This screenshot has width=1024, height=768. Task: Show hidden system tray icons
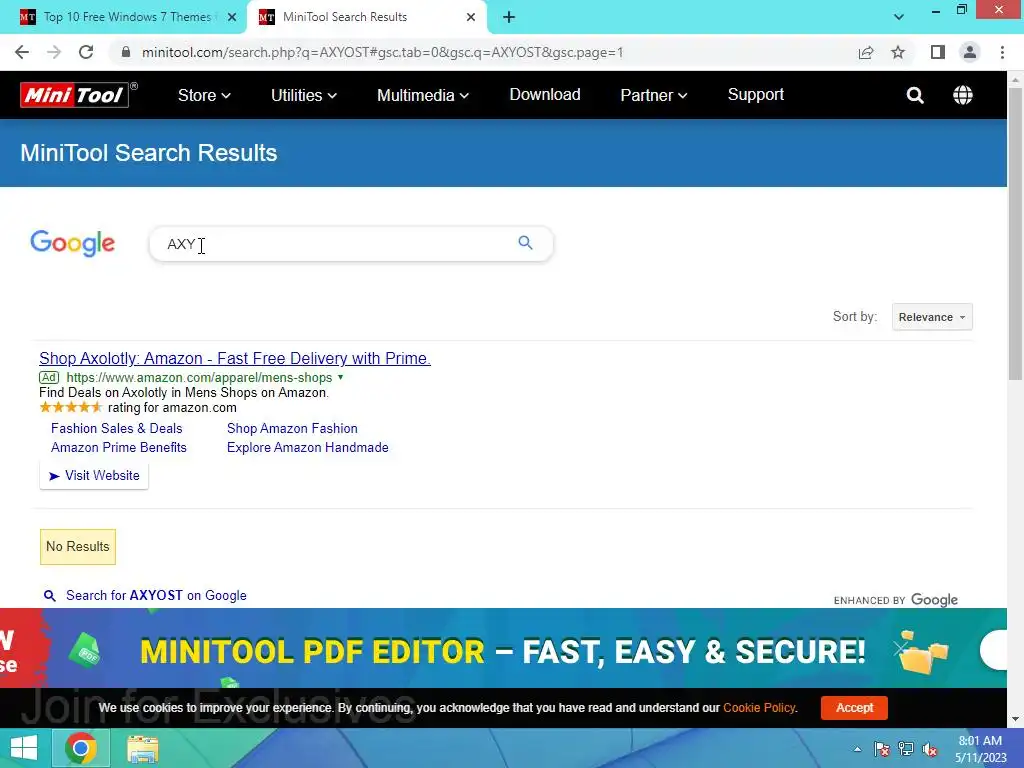tap(857, 750)
